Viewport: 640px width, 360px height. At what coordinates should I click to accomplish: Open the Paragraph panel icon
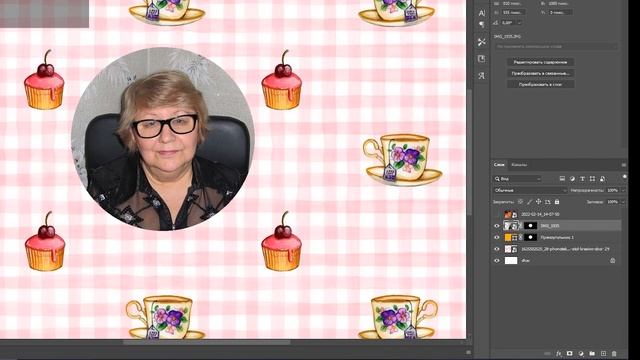click(x=482, y=25)
